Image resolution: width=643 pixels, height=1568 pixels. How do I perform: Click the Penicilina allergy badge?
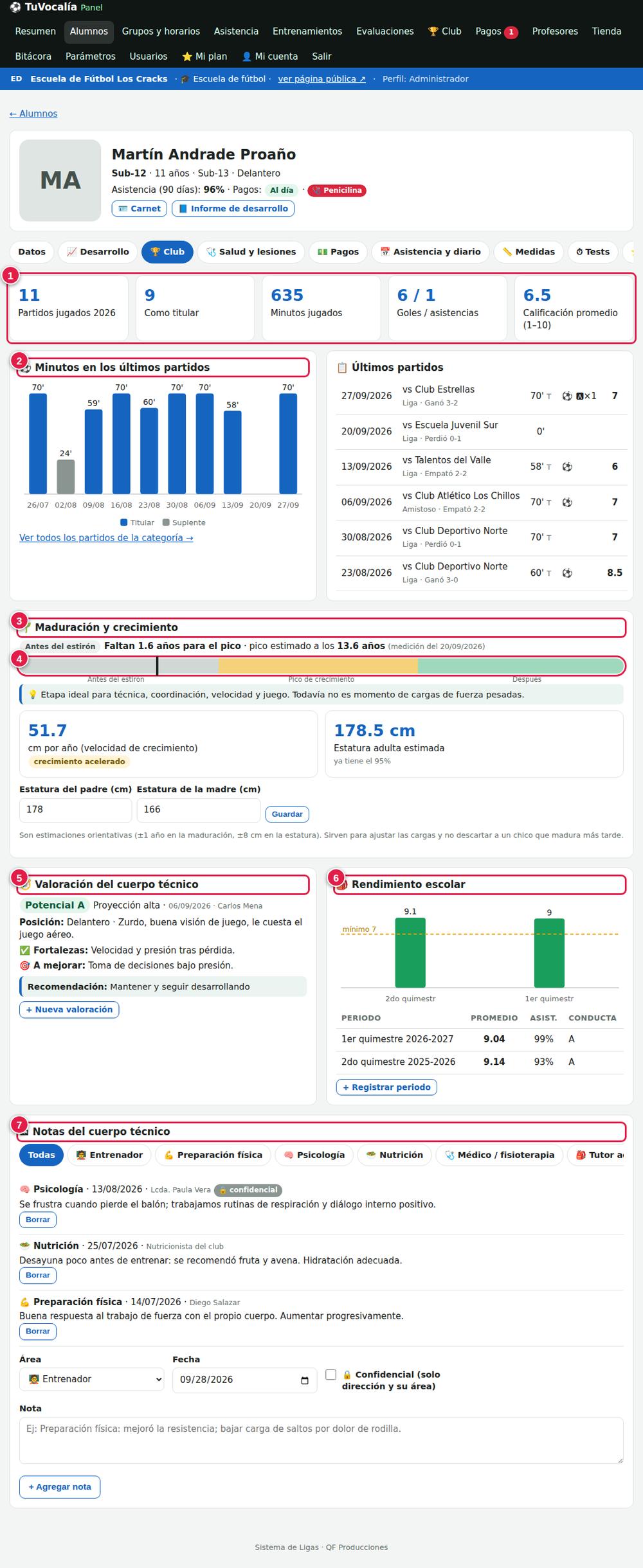tap(337, 190)
